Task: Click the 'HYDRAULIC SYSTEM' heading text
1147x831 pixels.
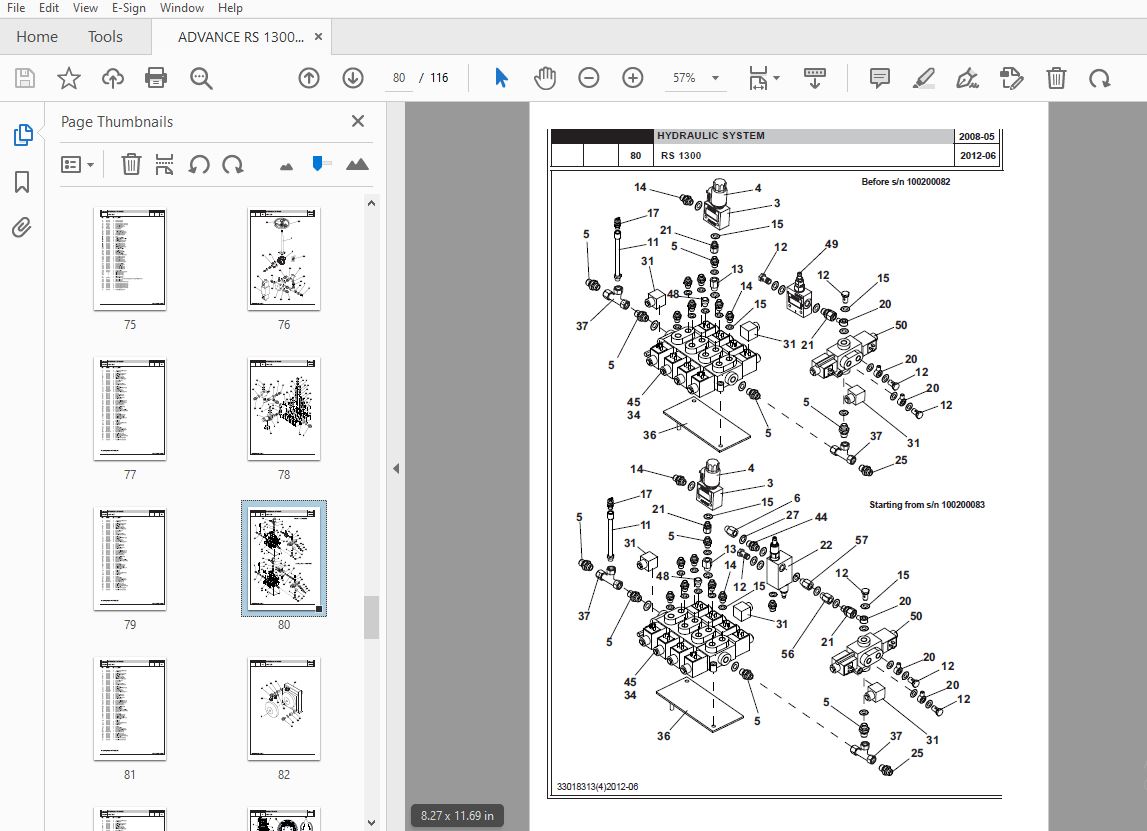Action: [710, 136]
